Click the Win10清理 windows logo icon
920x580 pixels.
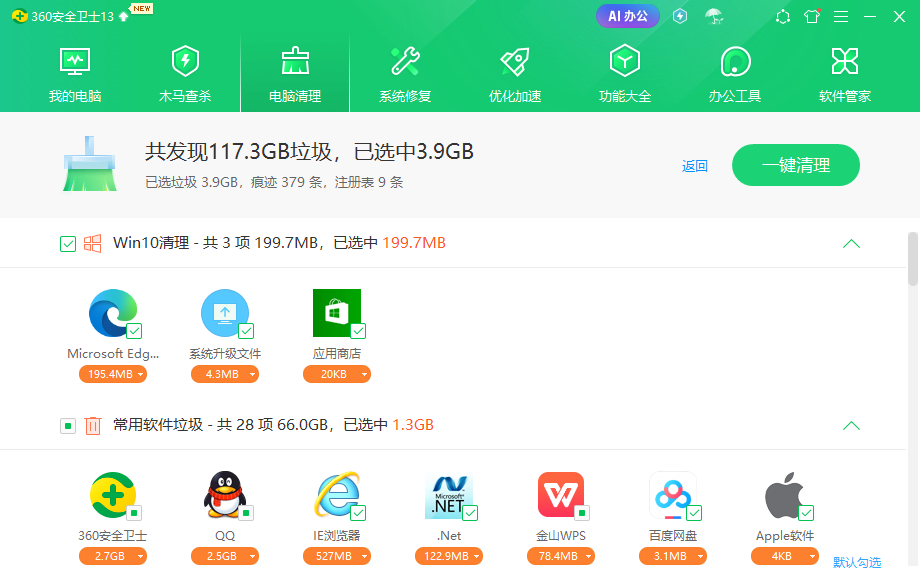click(93, 243)
